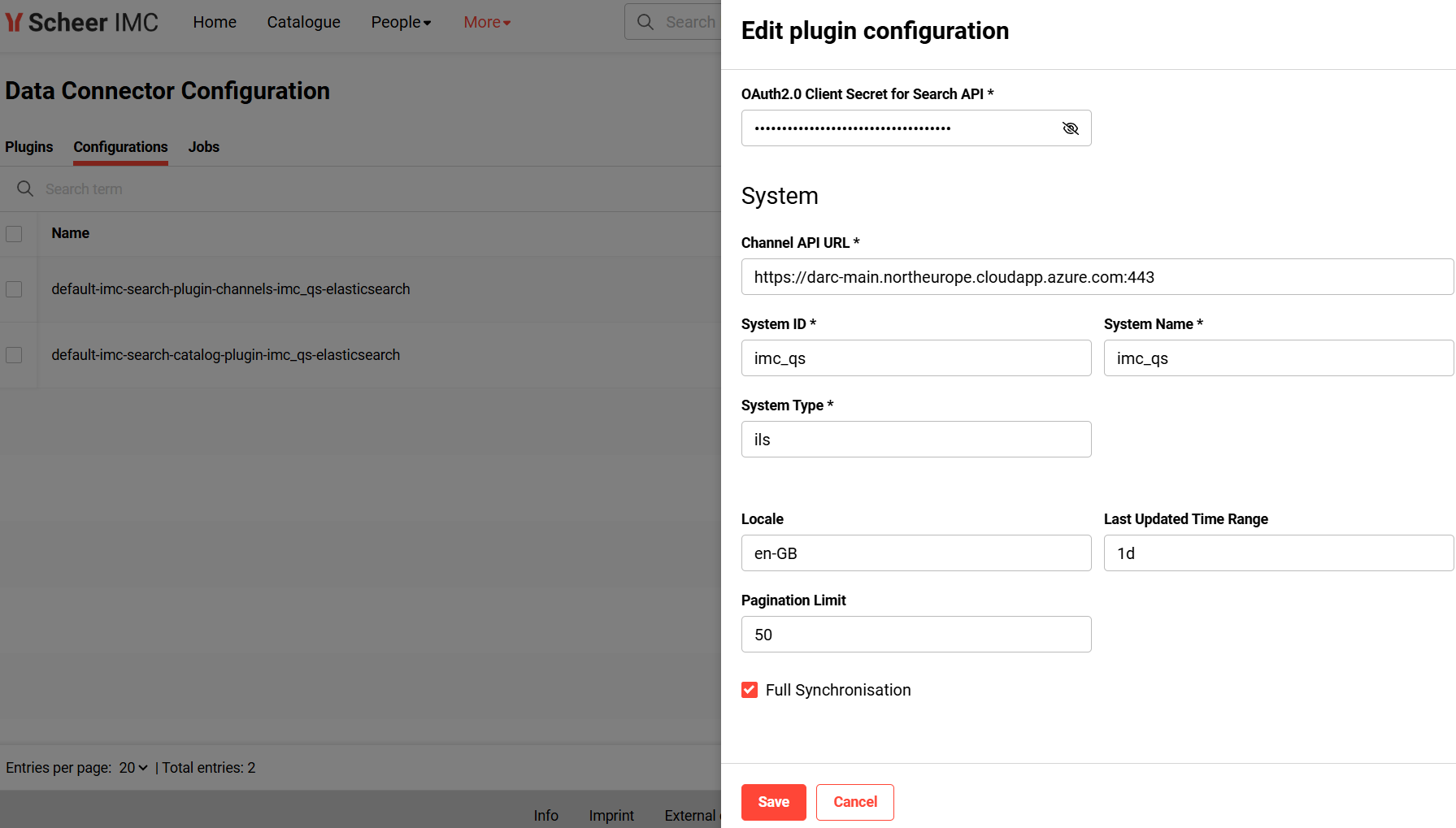Tick the select-all checkbox beside Name
Screen dimensions: 1456x828
click(x=14, y=234)
